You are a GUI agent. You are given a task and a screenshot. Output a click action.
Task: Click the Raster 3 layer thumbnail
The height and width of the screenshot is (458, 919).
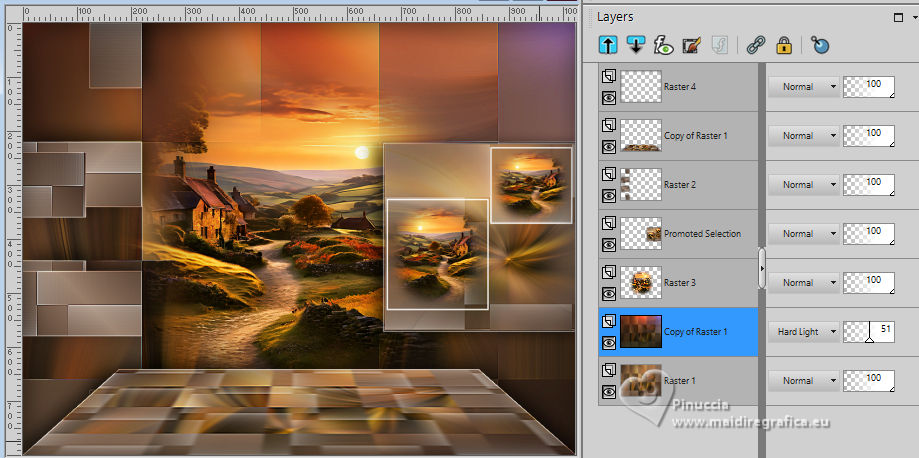pos(640,283)
